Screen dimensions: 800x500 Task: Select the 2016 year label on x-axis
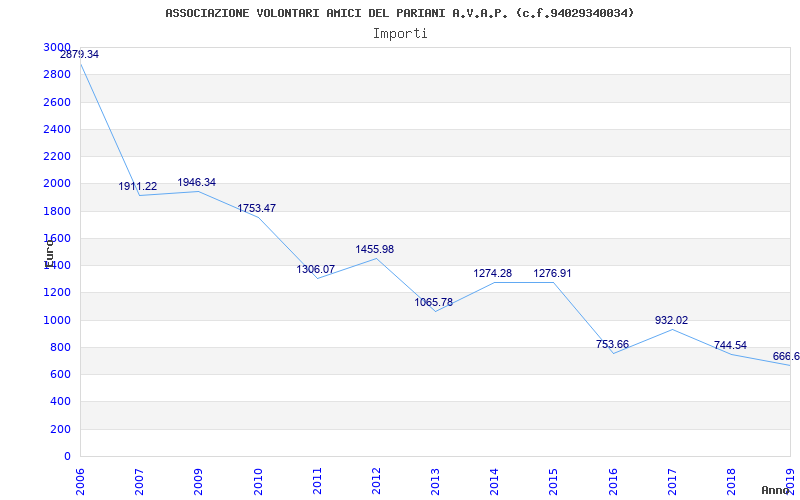pos(613,480)
